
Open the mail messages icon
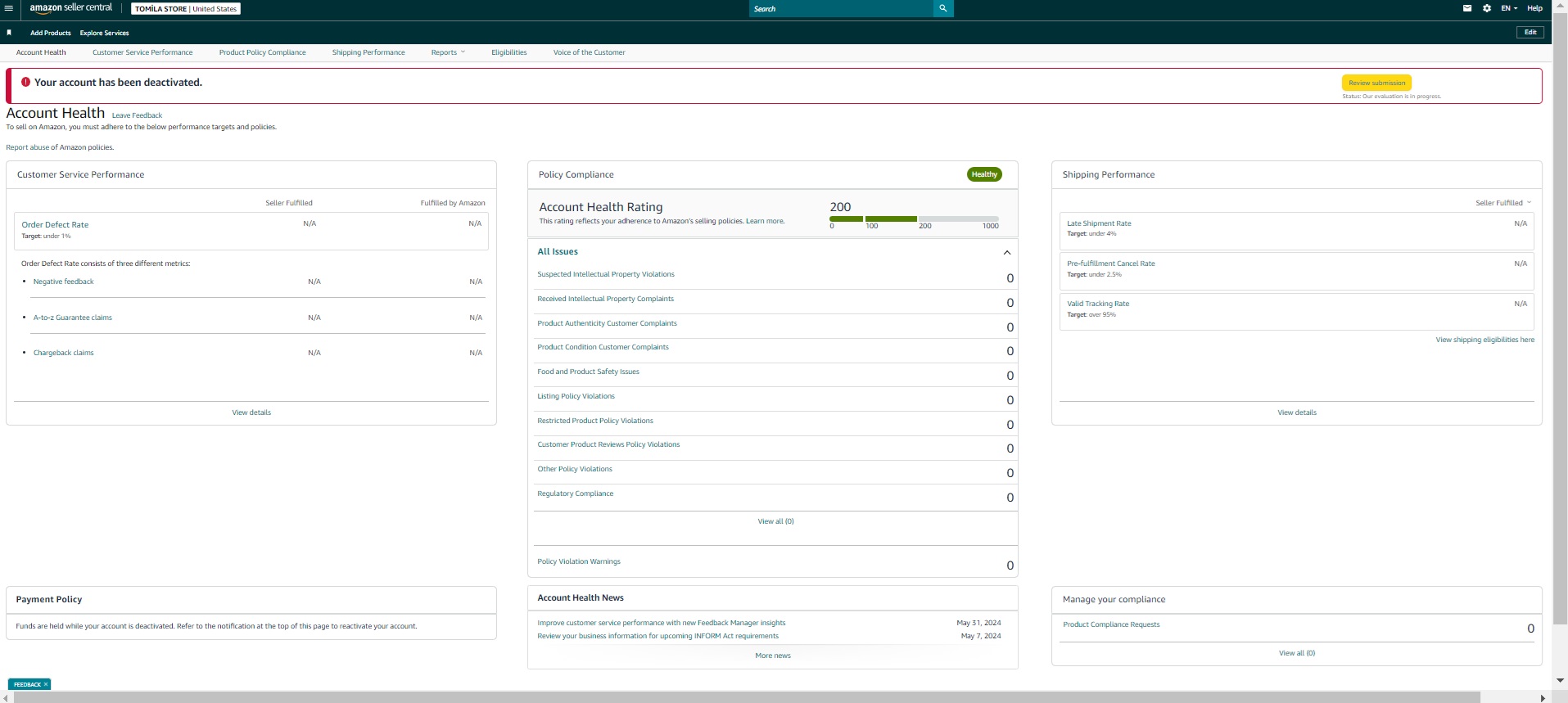(x=1467, y=8)
